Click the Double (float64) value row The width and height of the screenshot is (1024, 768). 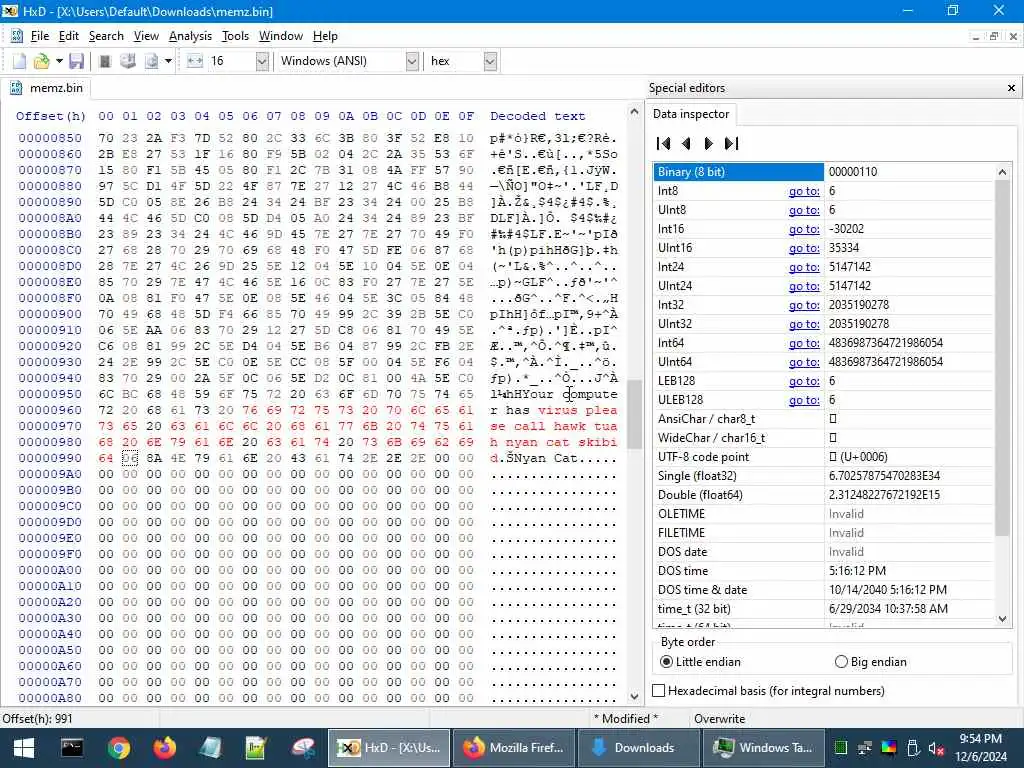[x=823, y=494]
